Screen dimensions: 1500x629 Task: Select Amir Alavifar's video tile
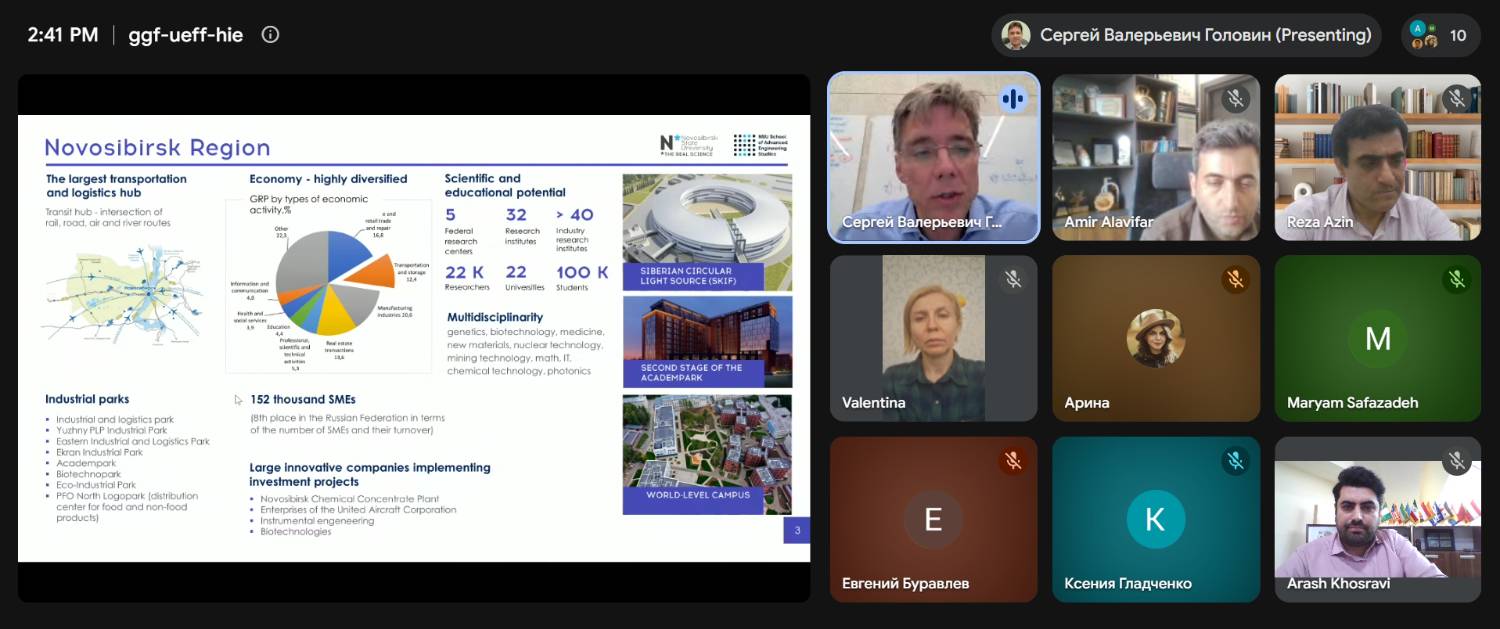pos(1156,157)
